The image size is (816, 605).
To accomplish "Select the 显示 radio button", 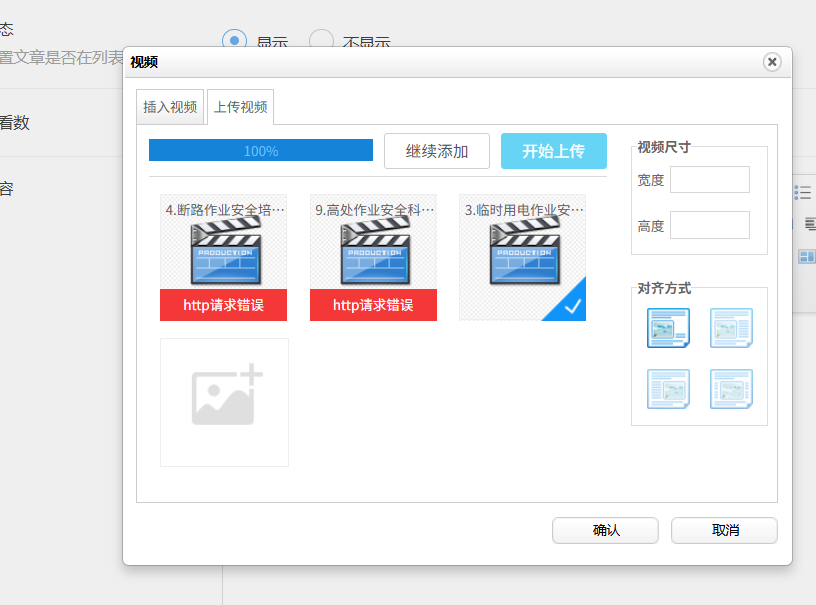I will (234, 41).
